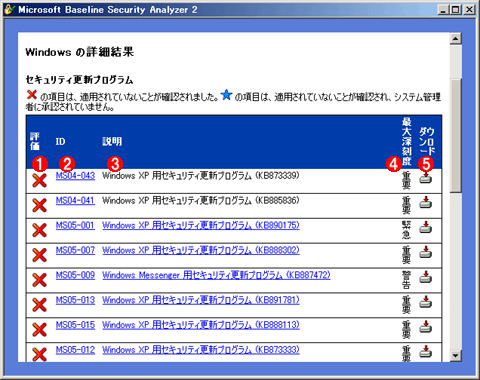Open the MS04-041 bulletin link
The height and width of the screenshot is (380, 480).
point(75,201)
